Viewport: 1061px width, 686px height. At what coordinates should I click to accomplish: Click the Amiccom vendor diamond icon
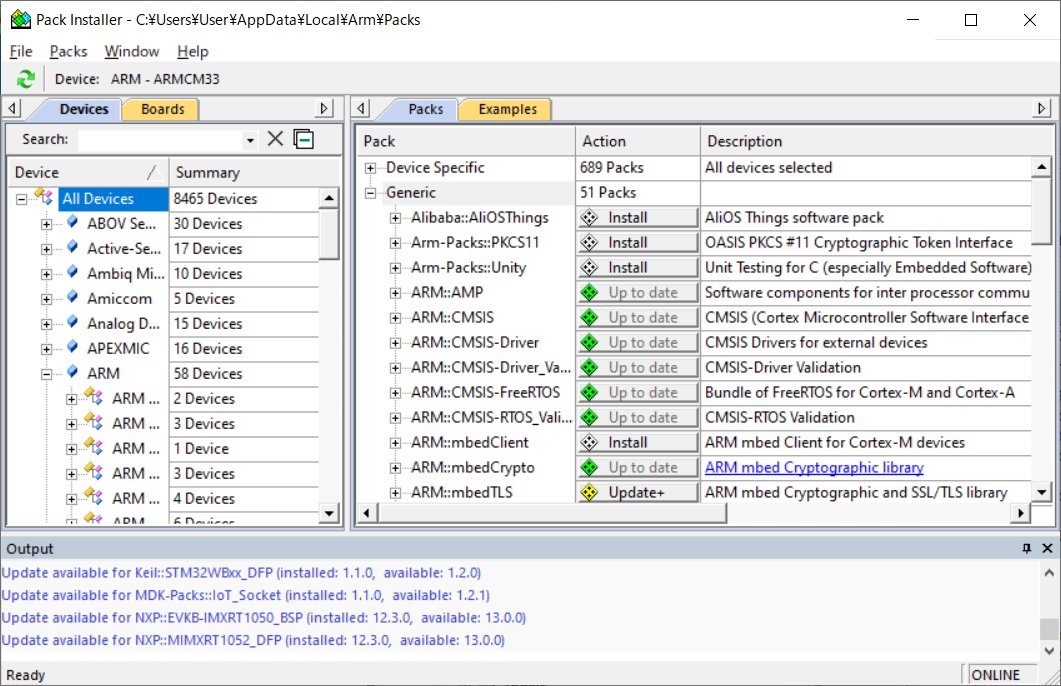click(x=72, y=298)
